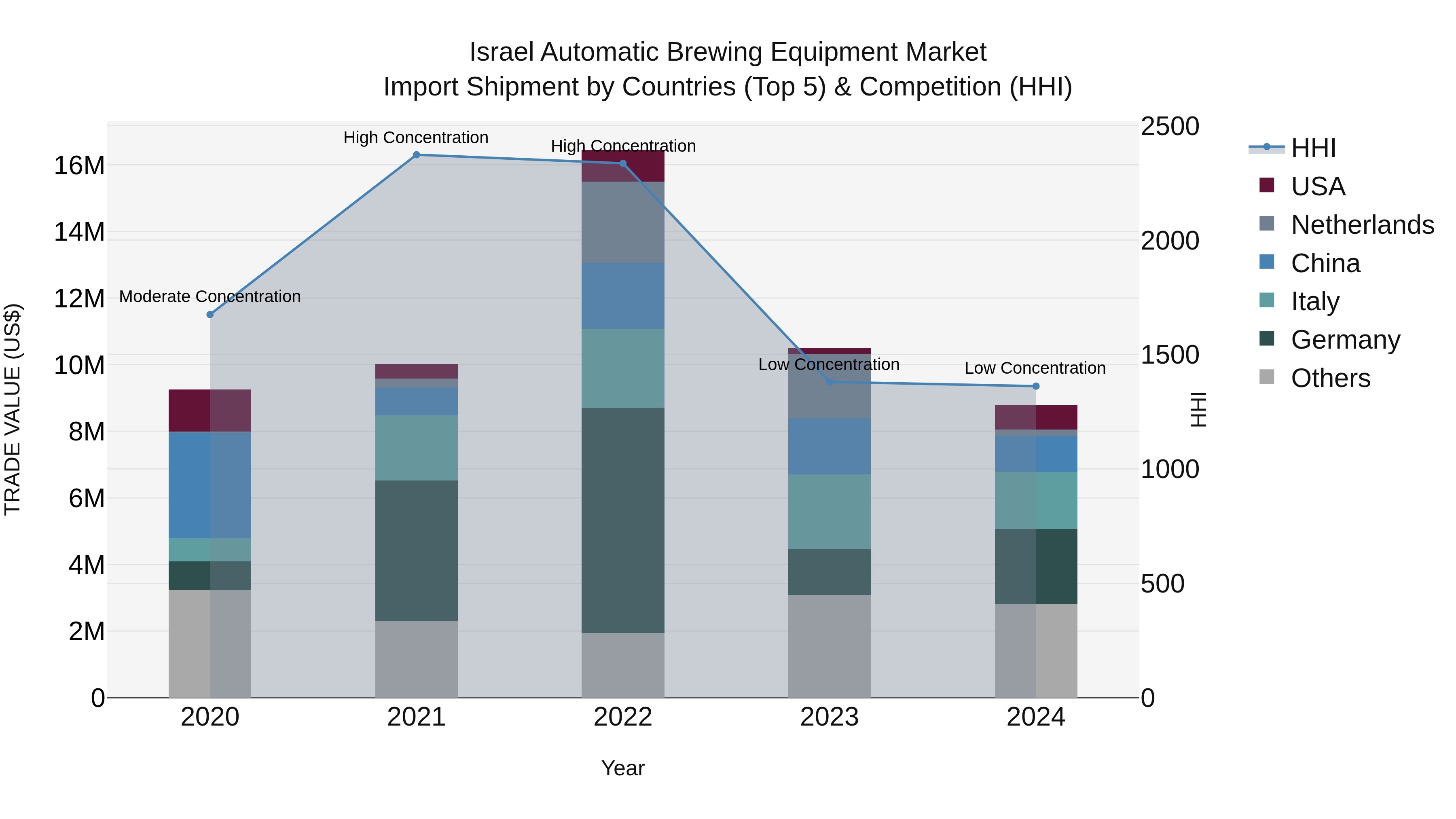Click the Israel Automatic Brewing Equipment Market title
The height and width of the screenshot is (819, 1456).
(x=728, y=52)
